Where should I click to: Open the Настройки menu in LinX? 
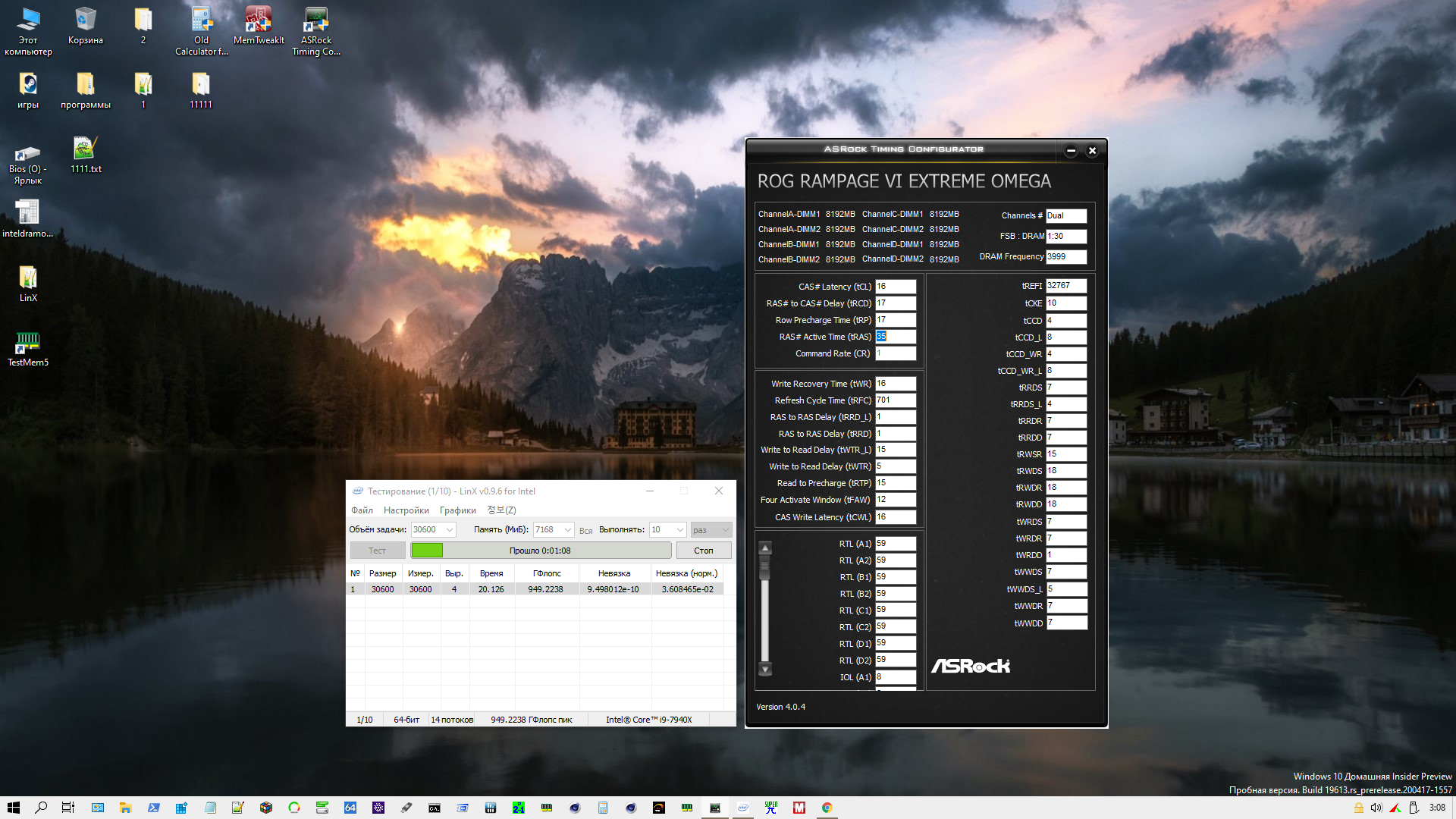[x=406, y=510]
